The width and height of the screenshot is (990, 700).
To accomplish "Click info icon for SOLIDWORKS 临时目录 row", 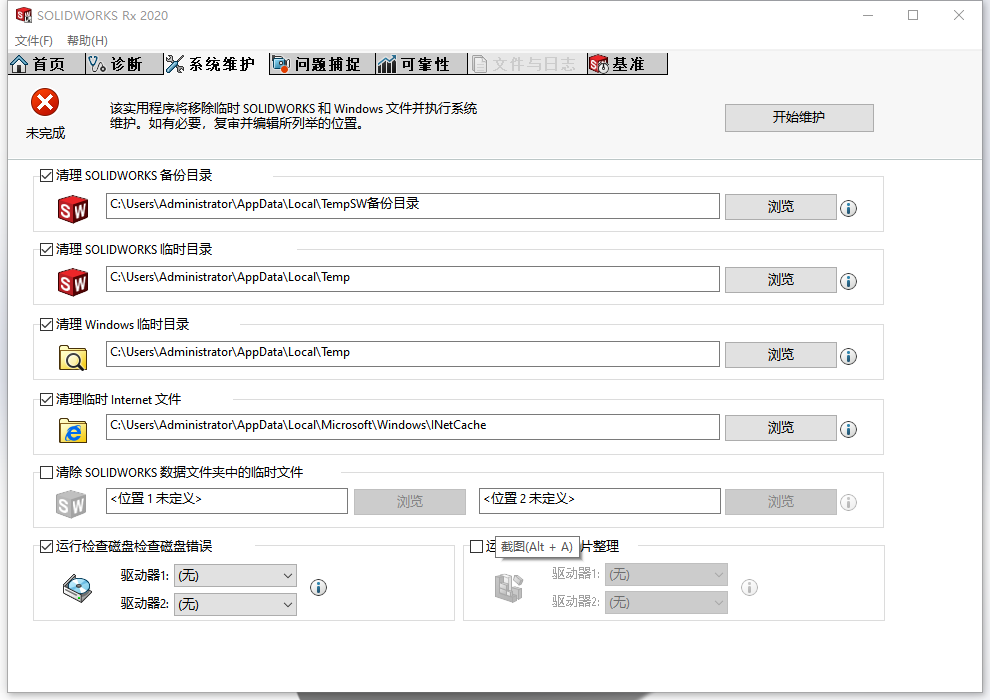I will click(849, 281).
